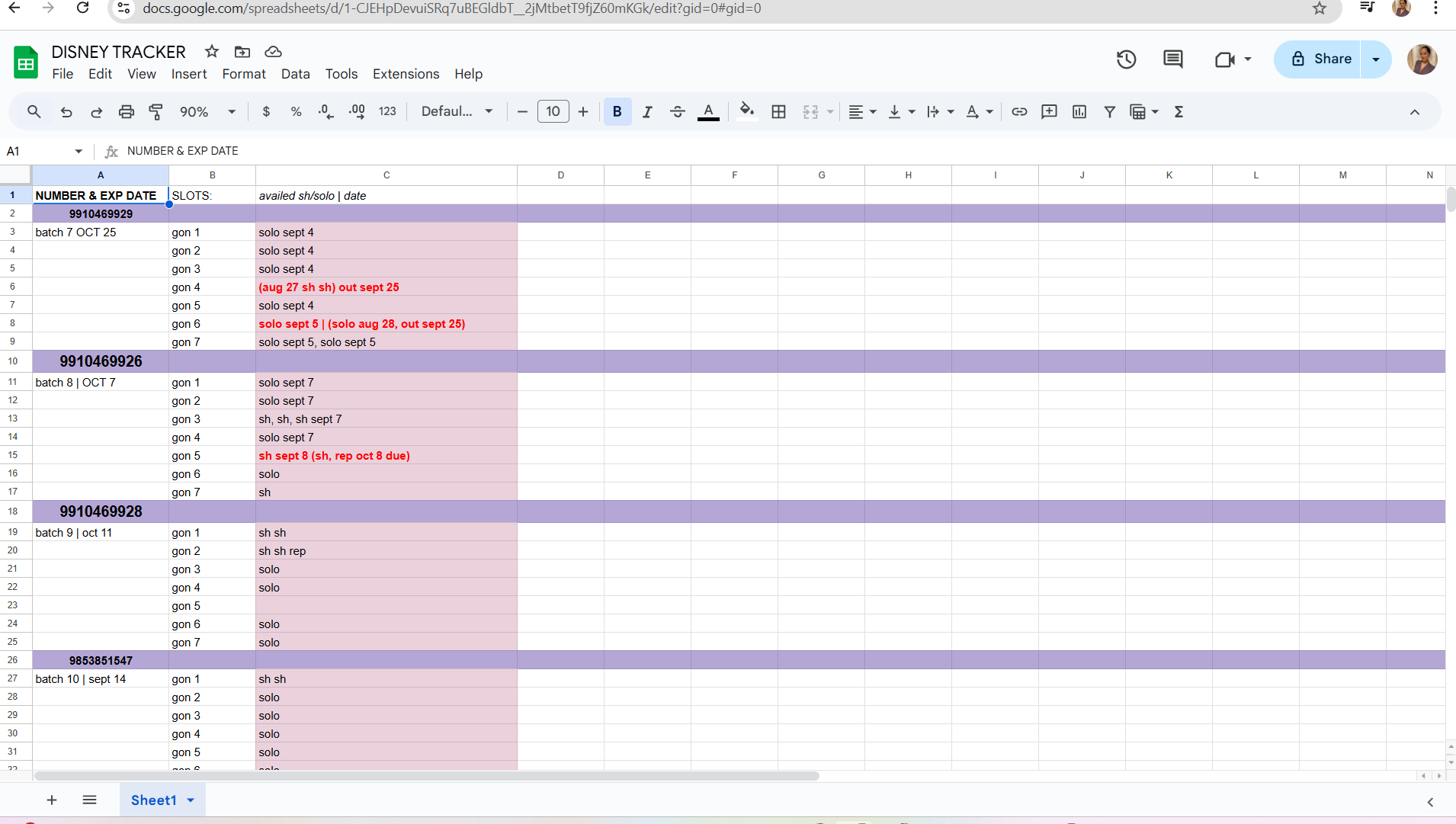The width and height of the screenshot is (1456, 824).
Task: Start a video call camera icon
Action: click(1225, 59)
